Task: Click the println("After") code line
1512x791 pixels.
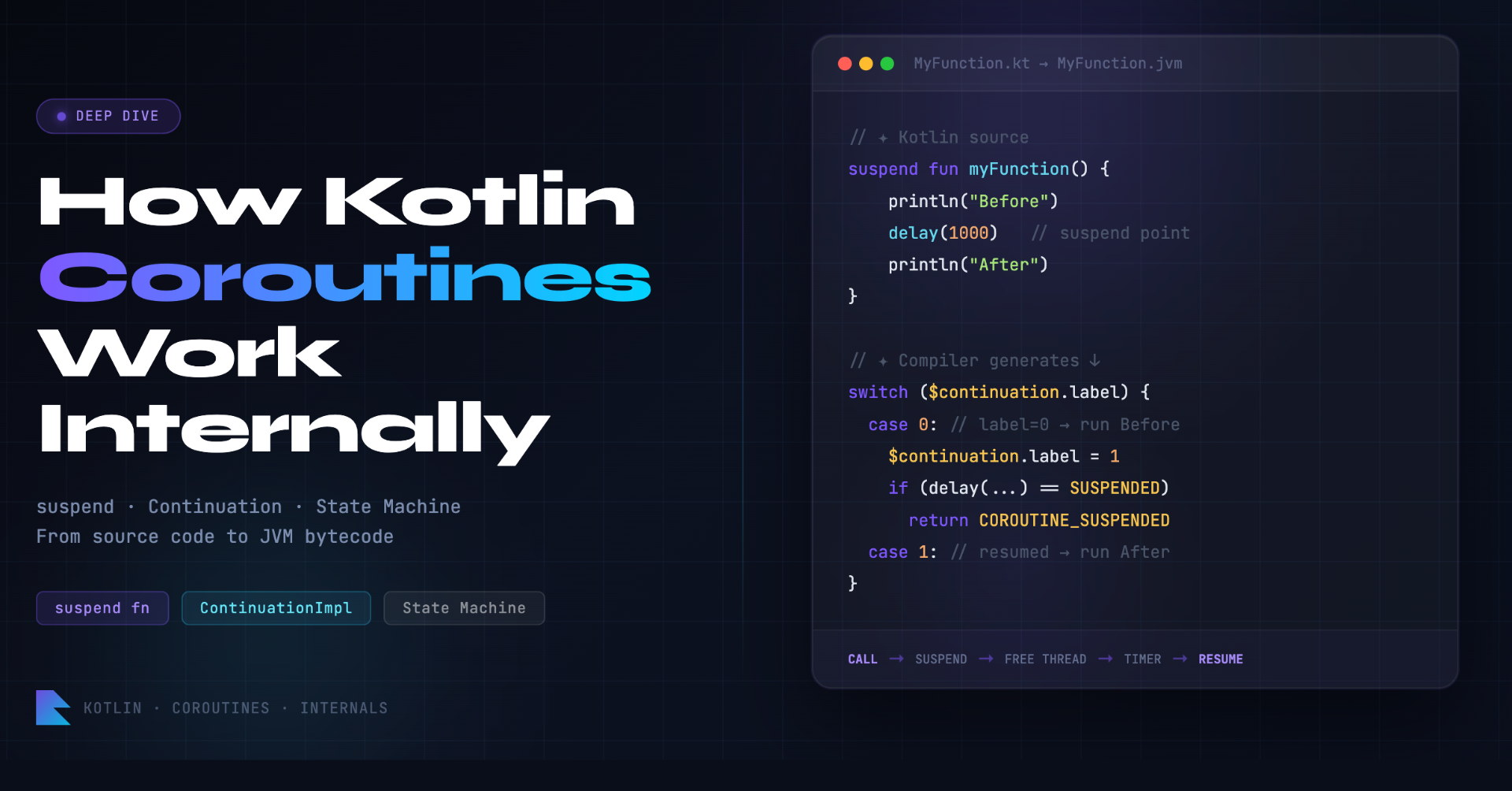Action: point(969,265)
